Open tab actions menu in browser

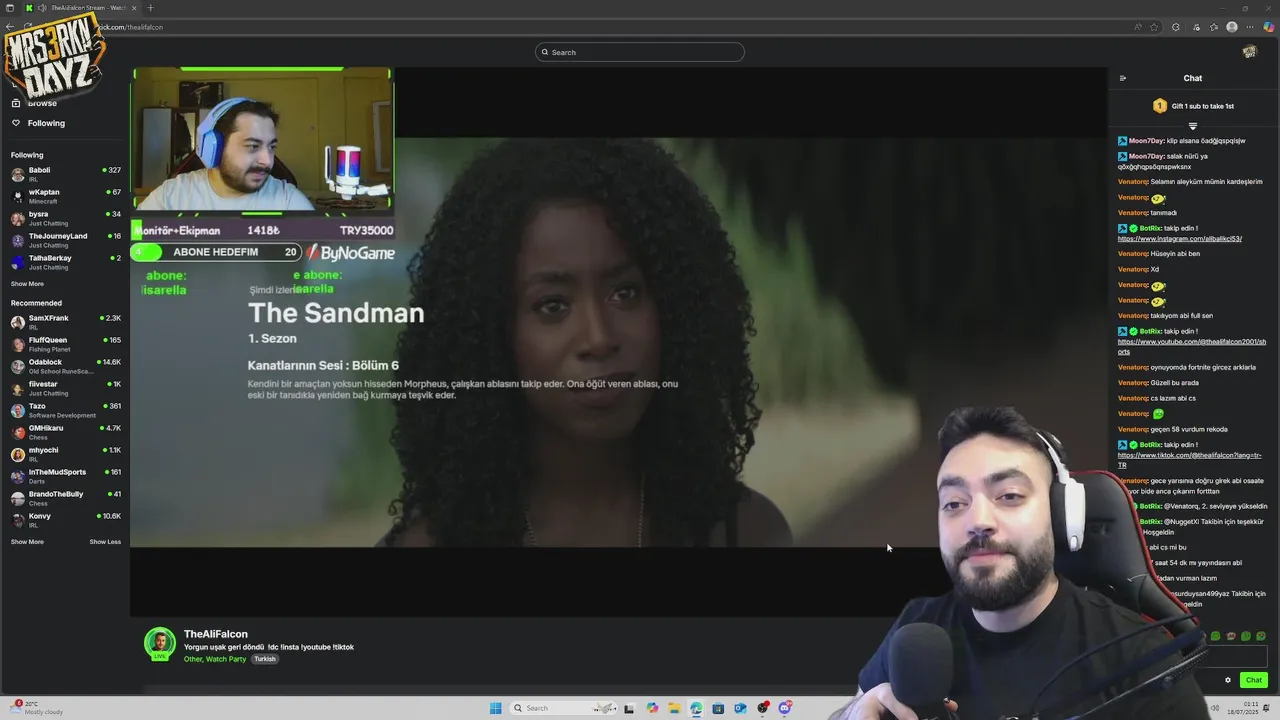pos(9,8)
